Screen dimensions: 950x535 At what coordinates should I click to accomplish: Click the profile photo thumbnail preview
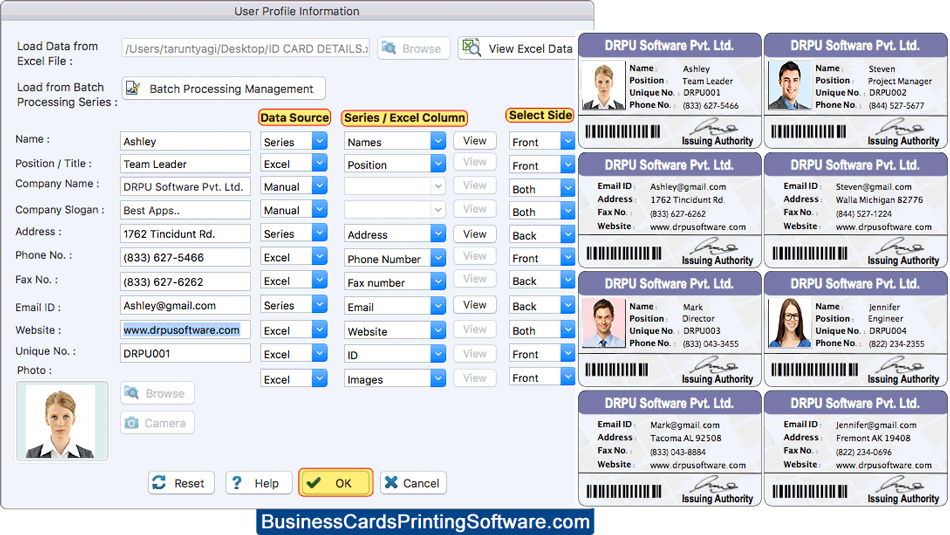coord(62,421)
